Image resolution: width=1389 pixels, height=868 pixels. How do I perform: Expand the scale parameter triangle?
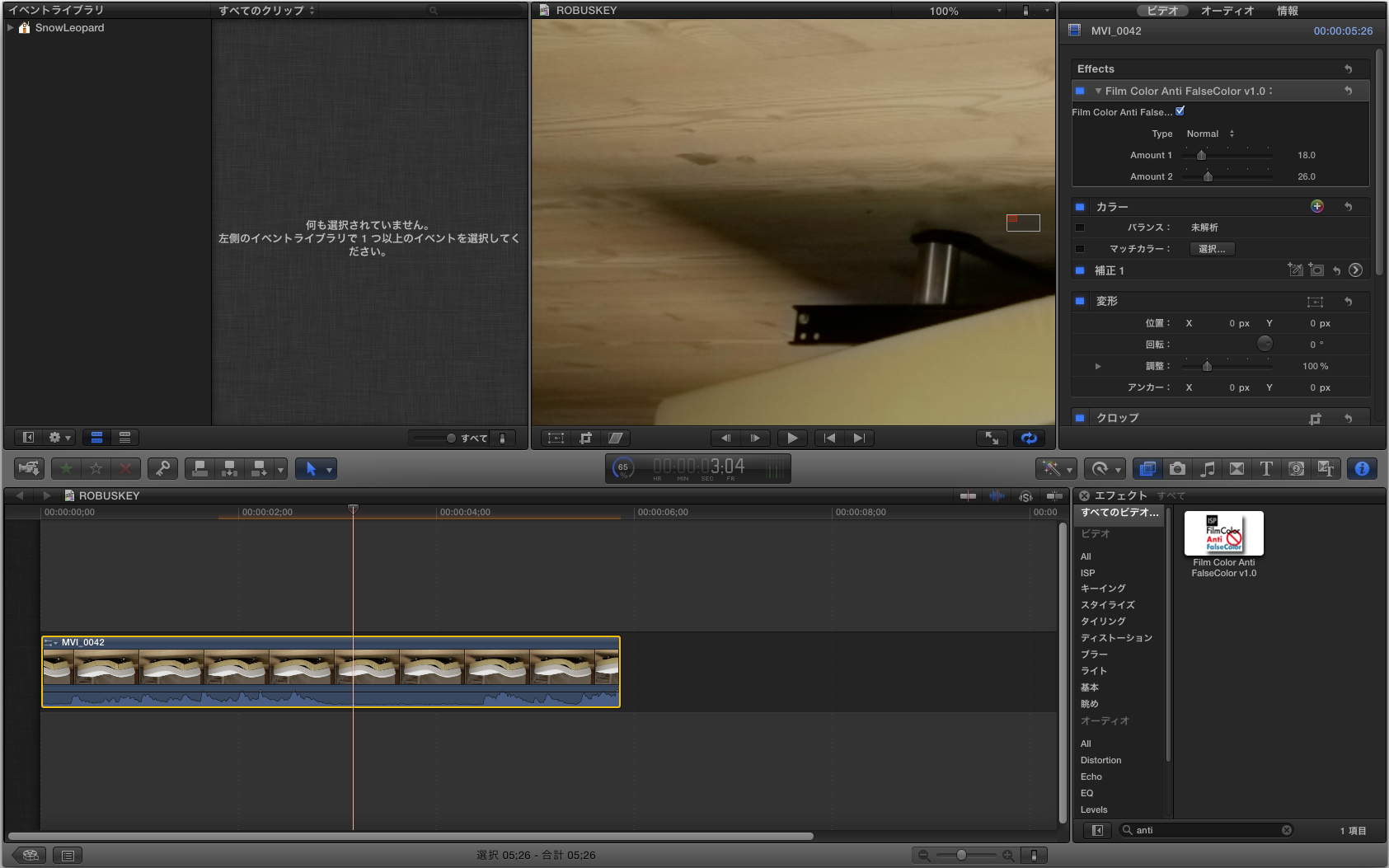(1098, 366)
